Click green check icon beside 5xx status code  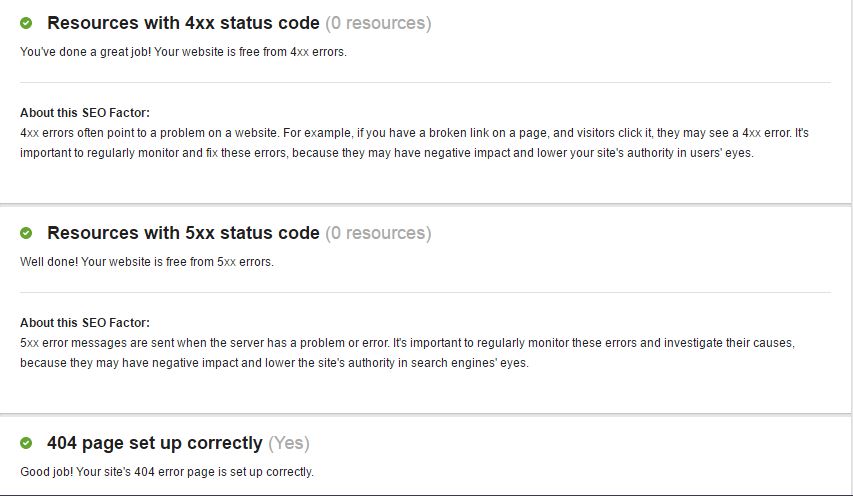tap(26, 233)
